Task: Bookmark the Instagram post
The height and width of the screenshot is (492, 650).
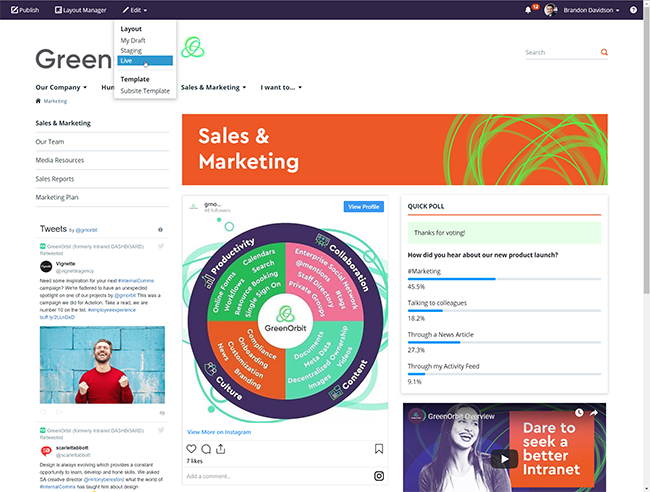Action: coord(379,449)
